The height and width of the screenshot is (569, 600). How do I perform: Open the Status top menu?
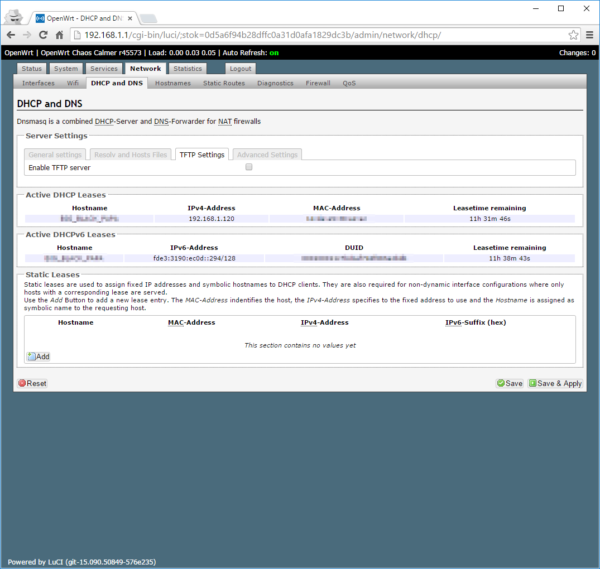click(31, 69)
